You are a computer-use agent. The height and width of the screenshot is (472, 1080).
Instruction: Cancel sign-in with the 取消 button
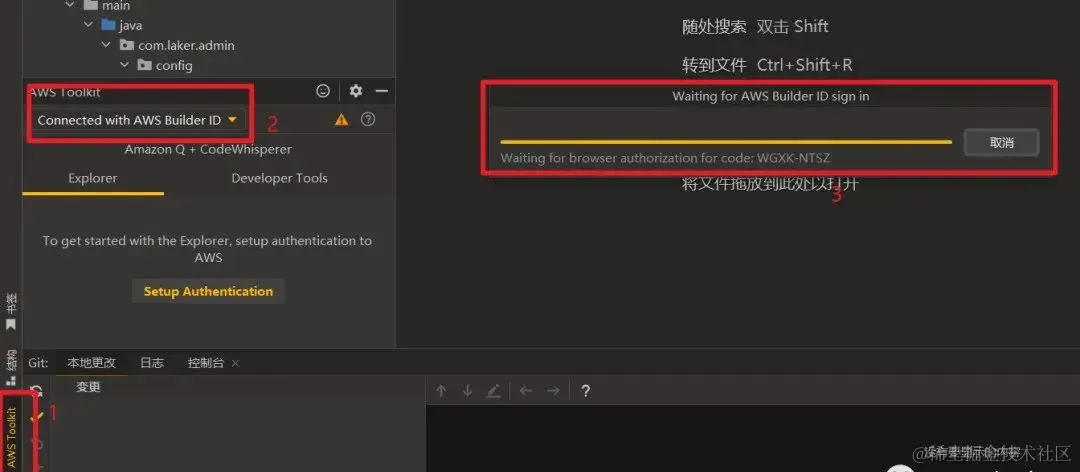(x=1001, y=143)
